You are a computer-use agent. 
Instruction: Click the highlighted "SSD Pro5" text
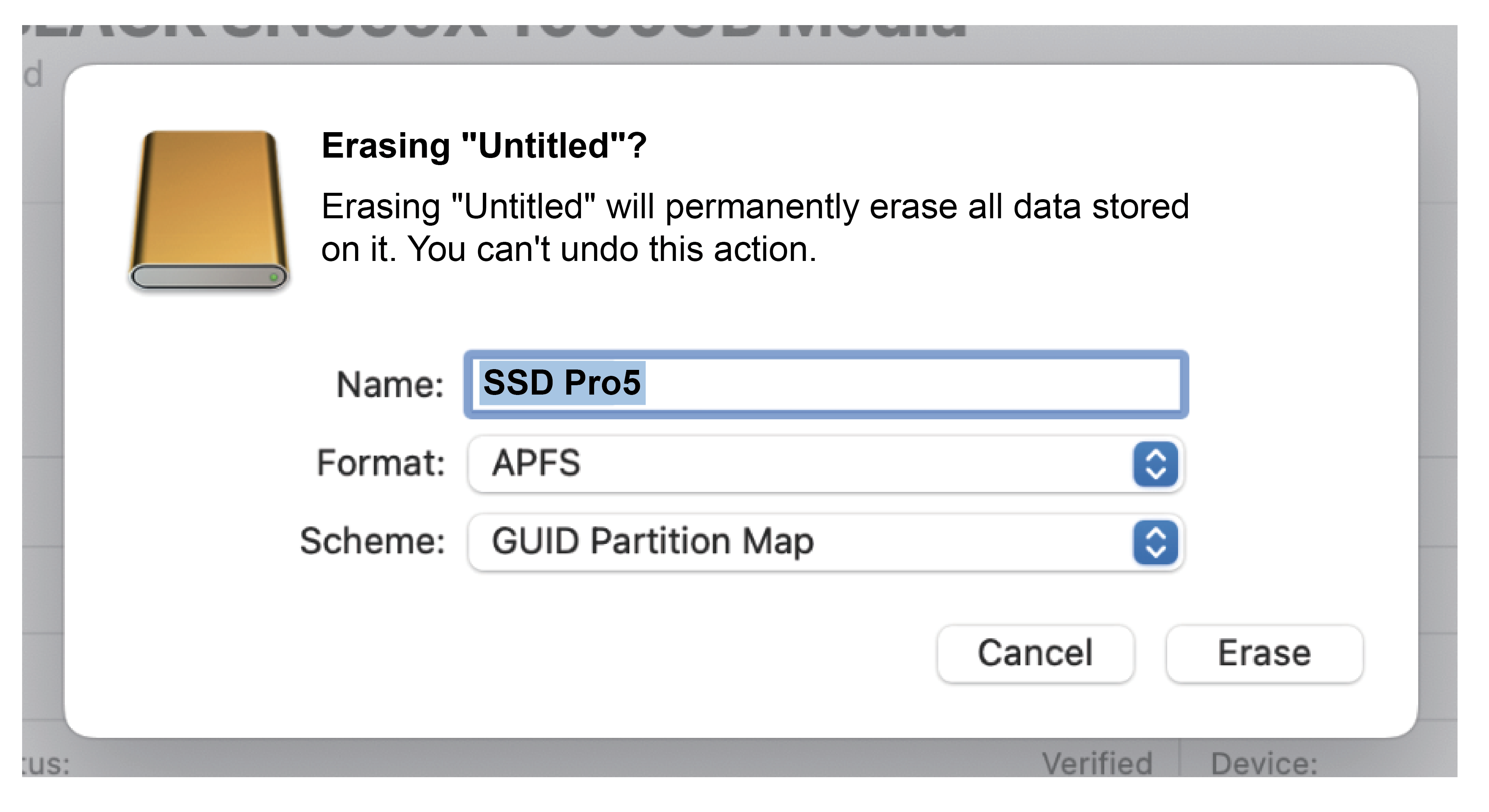tap(562, 382)
